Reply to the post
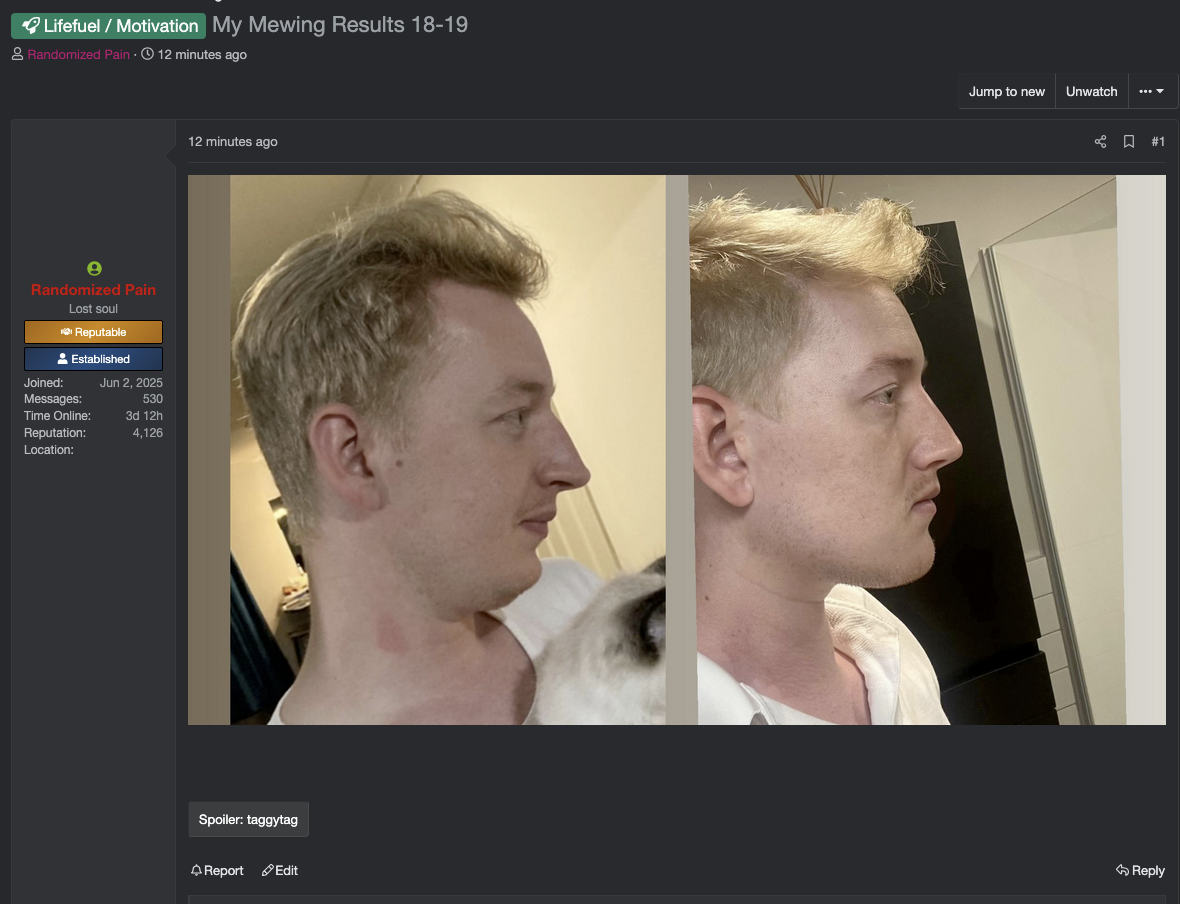The image size is (1180, 904). point(1140,870)
